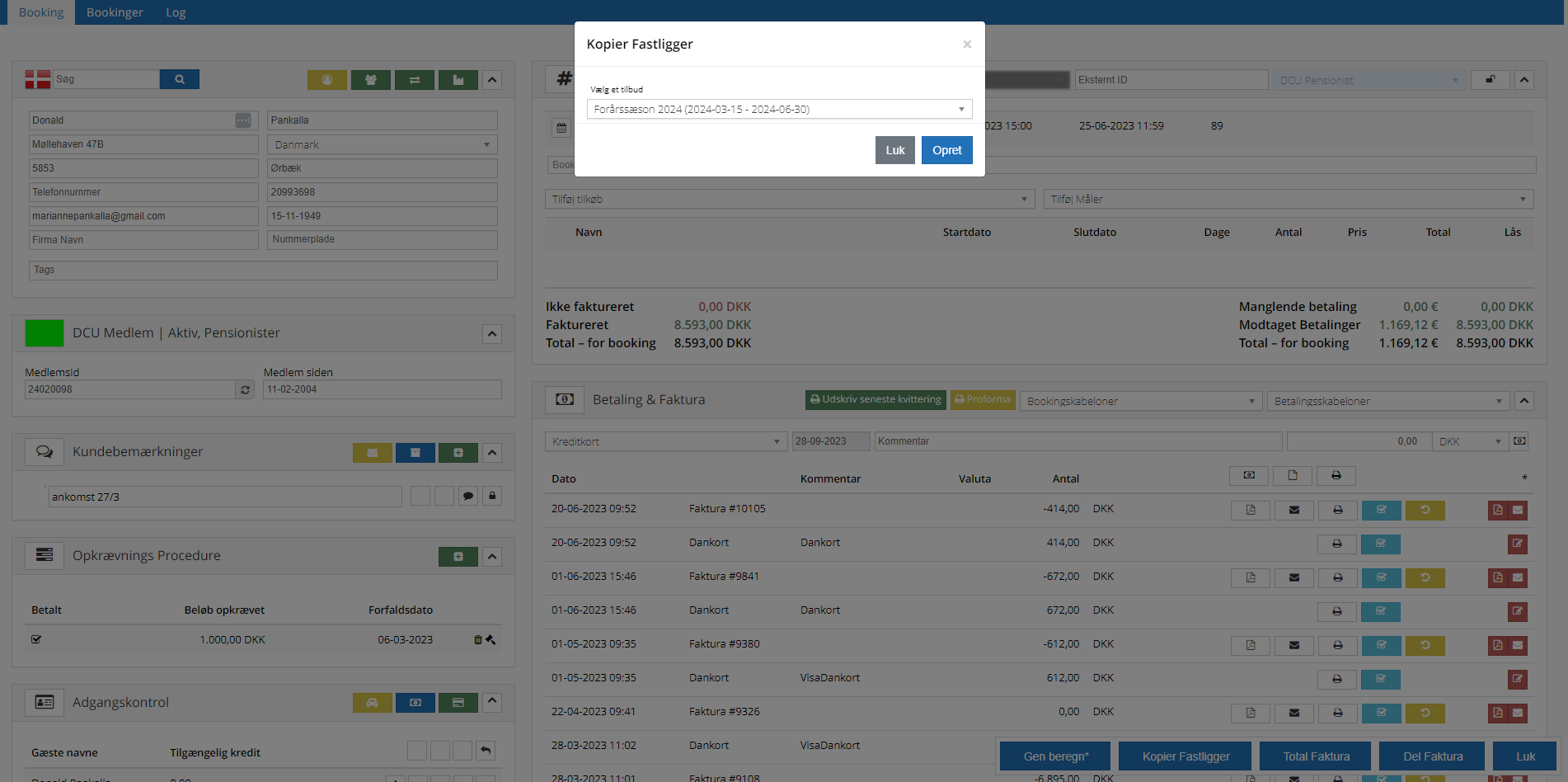Click the blue search magnifier button
Image resolution: width=1568 pixels, height=782 pixels.
pos(179,79)
